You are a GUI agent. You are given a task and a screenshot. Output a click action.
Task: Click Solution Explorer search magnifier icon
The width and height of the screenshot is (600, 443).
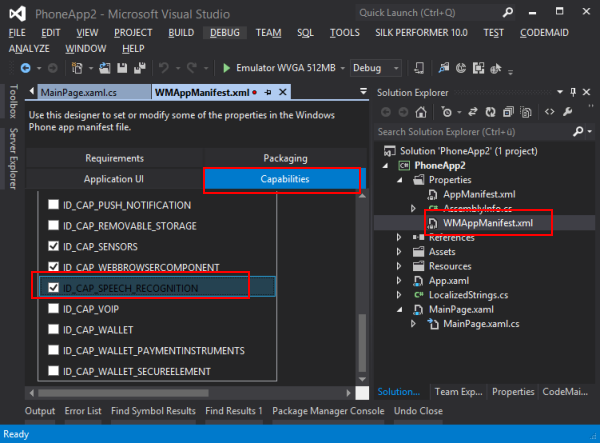[578, 132]
